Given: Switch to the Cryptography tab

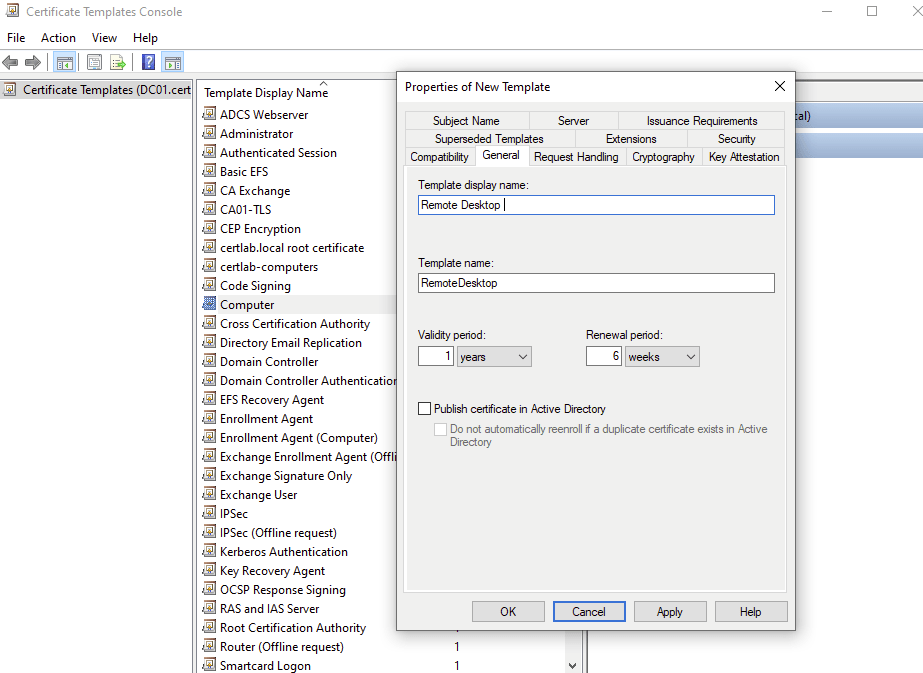Looking at the screenshot, I should coord(663,157).
